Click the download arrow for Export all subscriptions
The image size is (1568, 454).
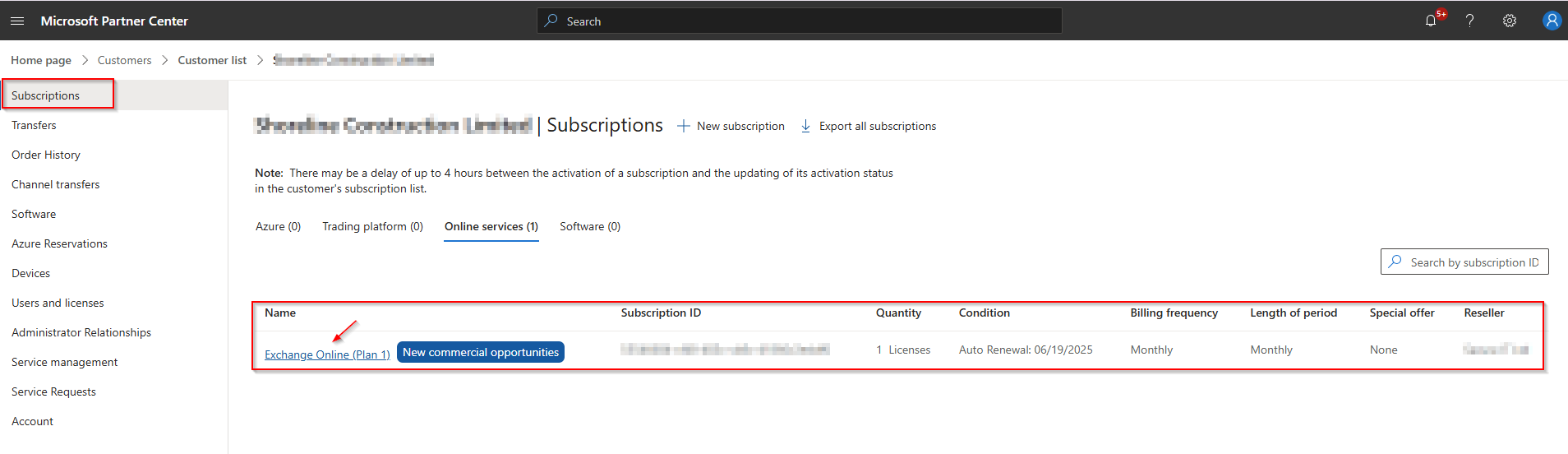(x=806, y=126)
